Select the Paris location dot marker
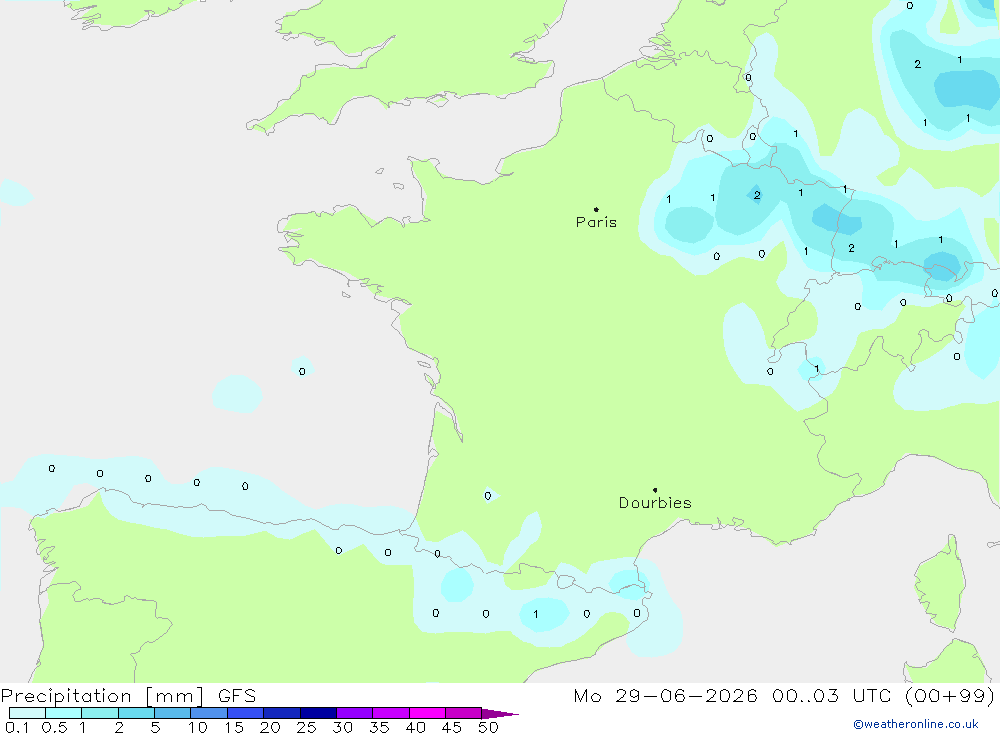The height and width of the screenshot is (733, 1000). pos(596,209)
